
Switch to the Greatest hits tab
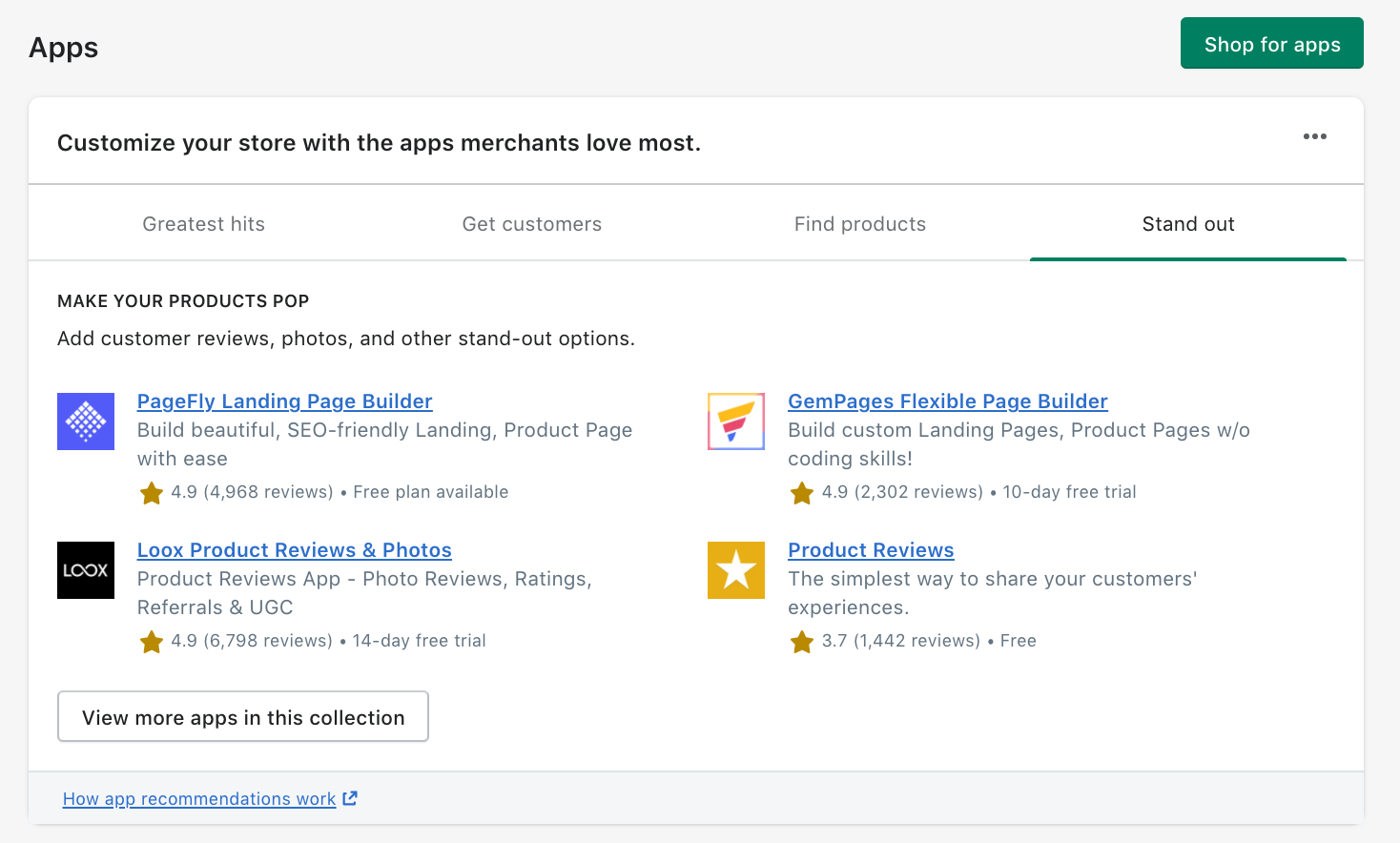point(203,224)
